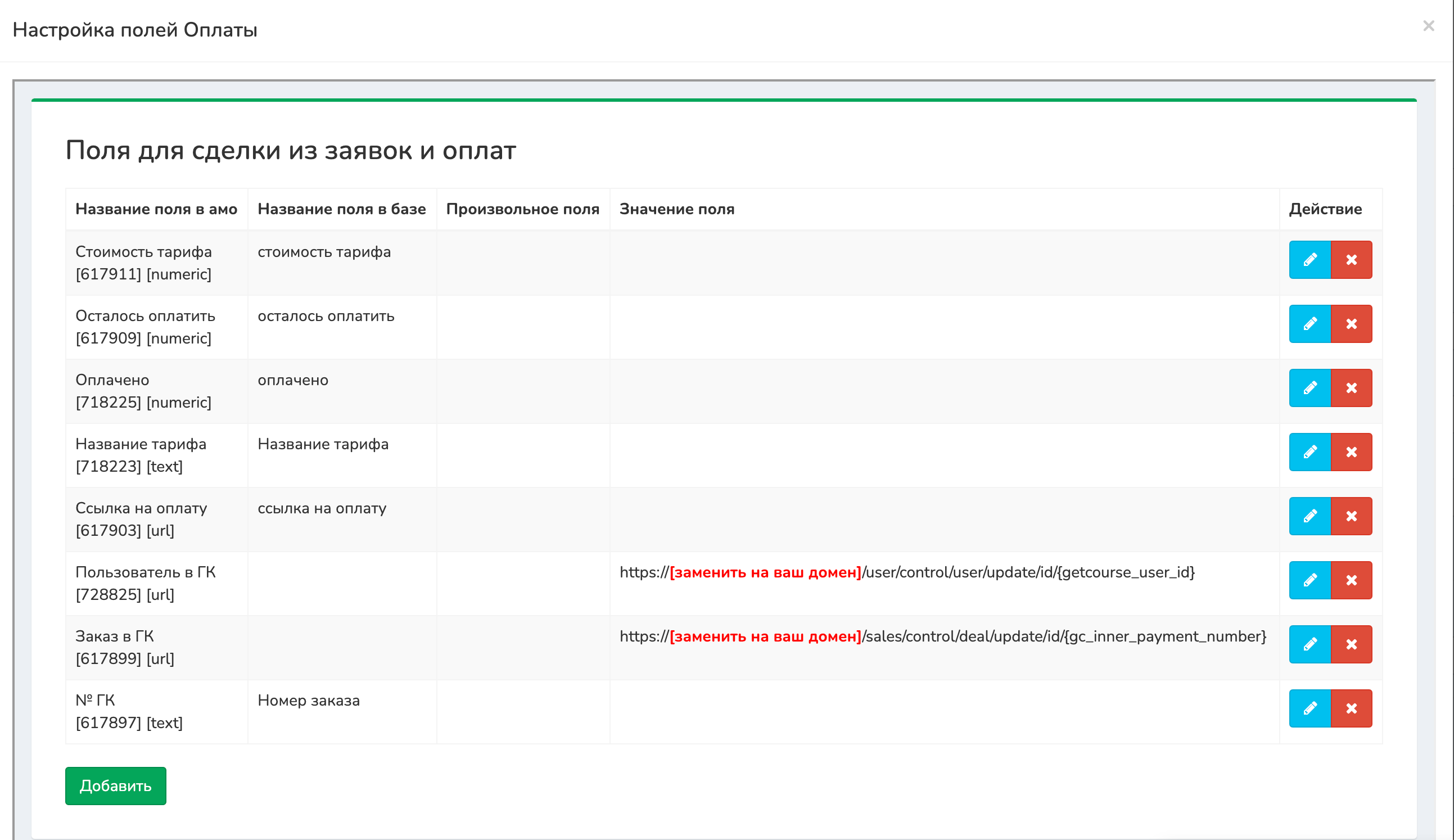
Task: Delete the Стоимость тарифа field row
Action: (1351, 260)
